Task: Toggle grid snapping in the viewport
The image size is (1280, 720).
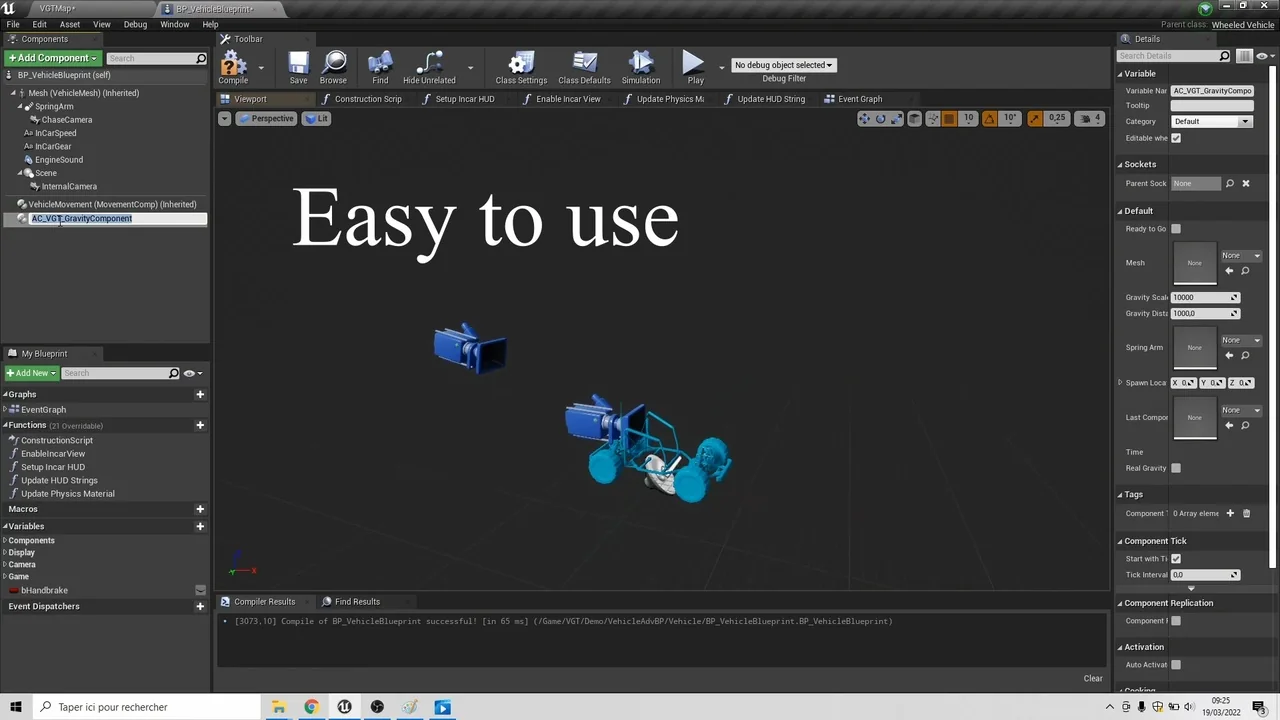Action: click(x=948, y=118)
